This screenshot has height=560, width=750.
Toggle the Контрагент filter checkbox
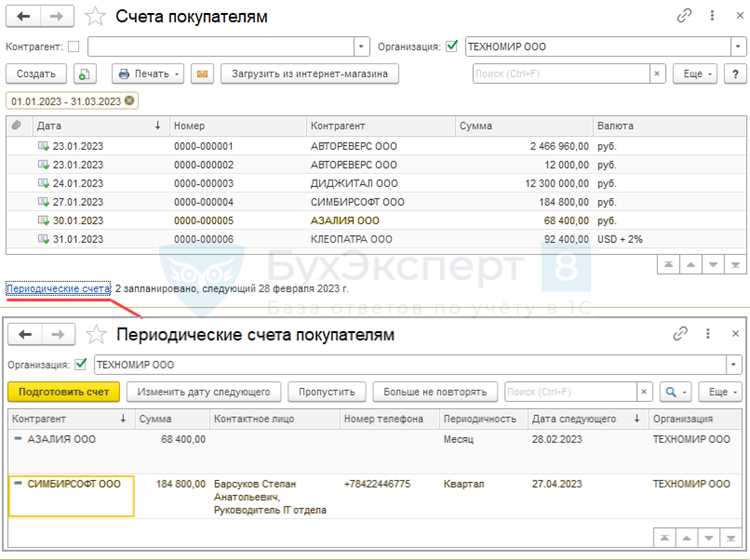(74, 46)
